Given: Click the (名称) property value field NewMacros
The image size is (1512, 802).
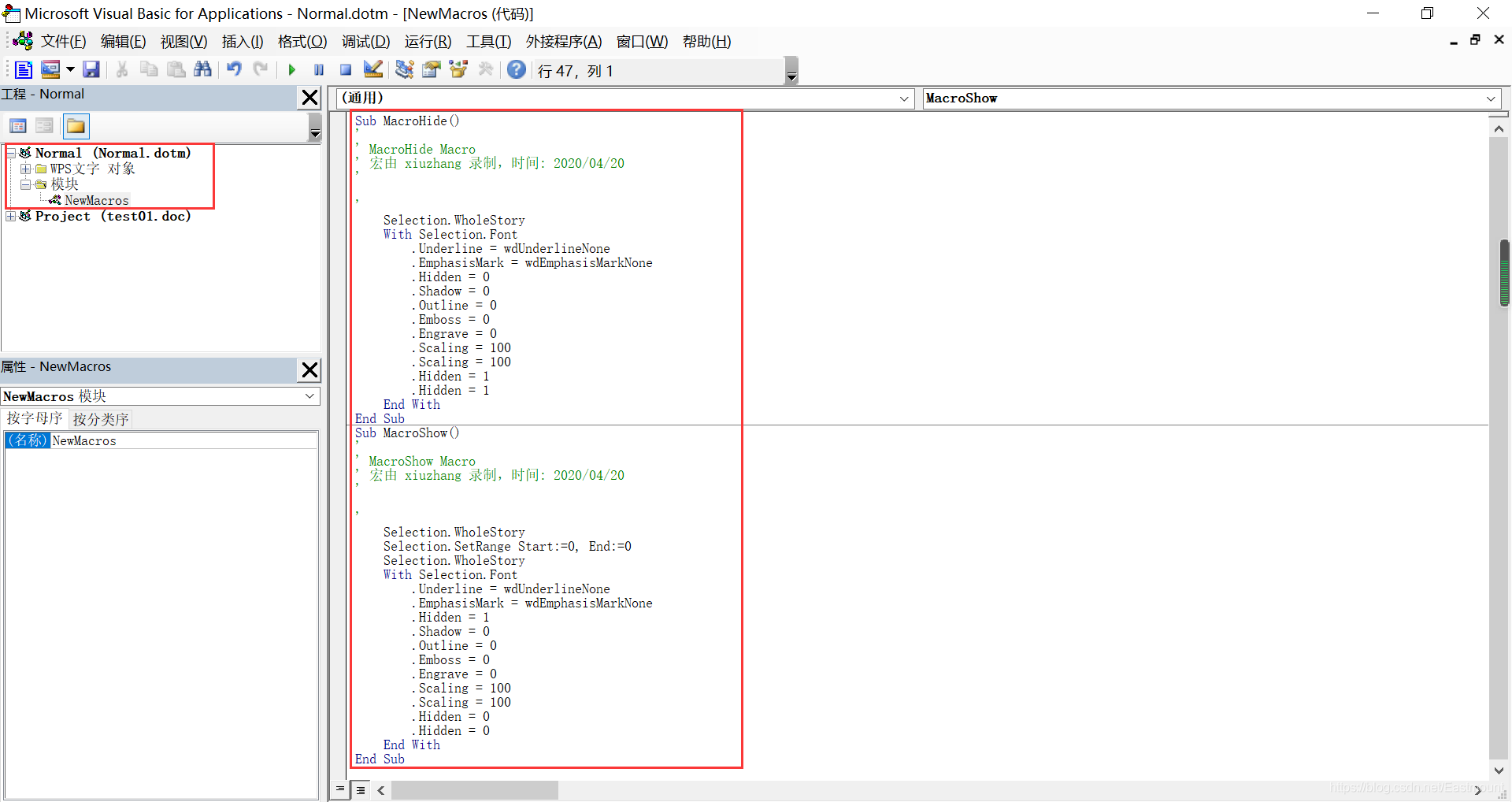Looking at the screenshot, I should coord(184,440).
